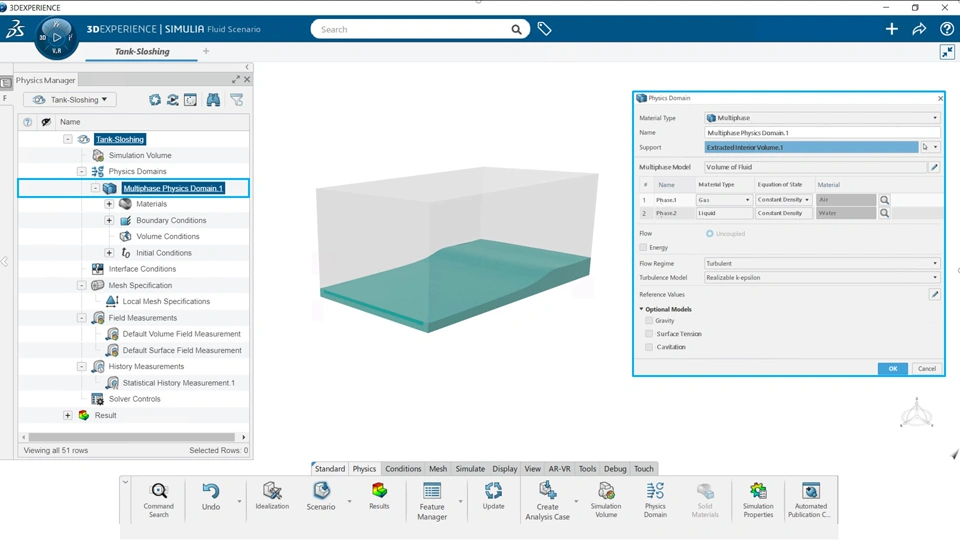
Task: Open Material Type Multiphase dropdown
Action: tap(822, 118)
